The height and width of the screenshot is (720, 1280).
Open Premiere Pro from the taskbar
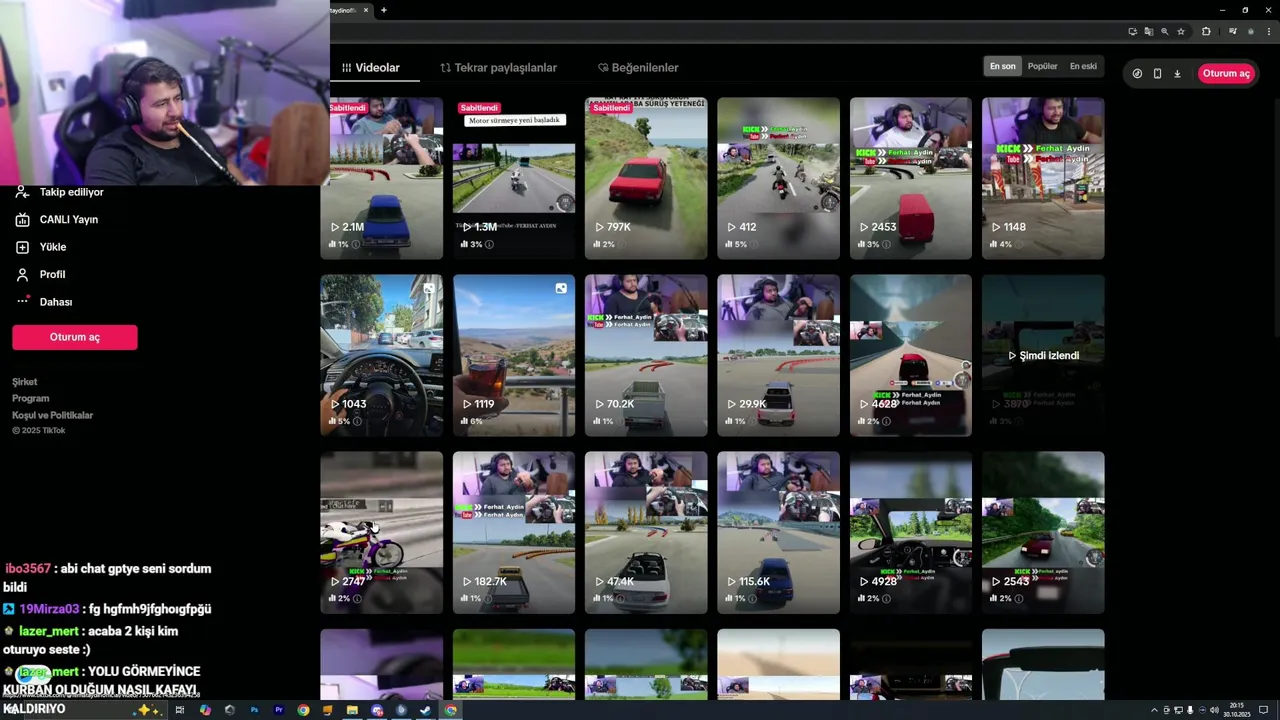279,710
